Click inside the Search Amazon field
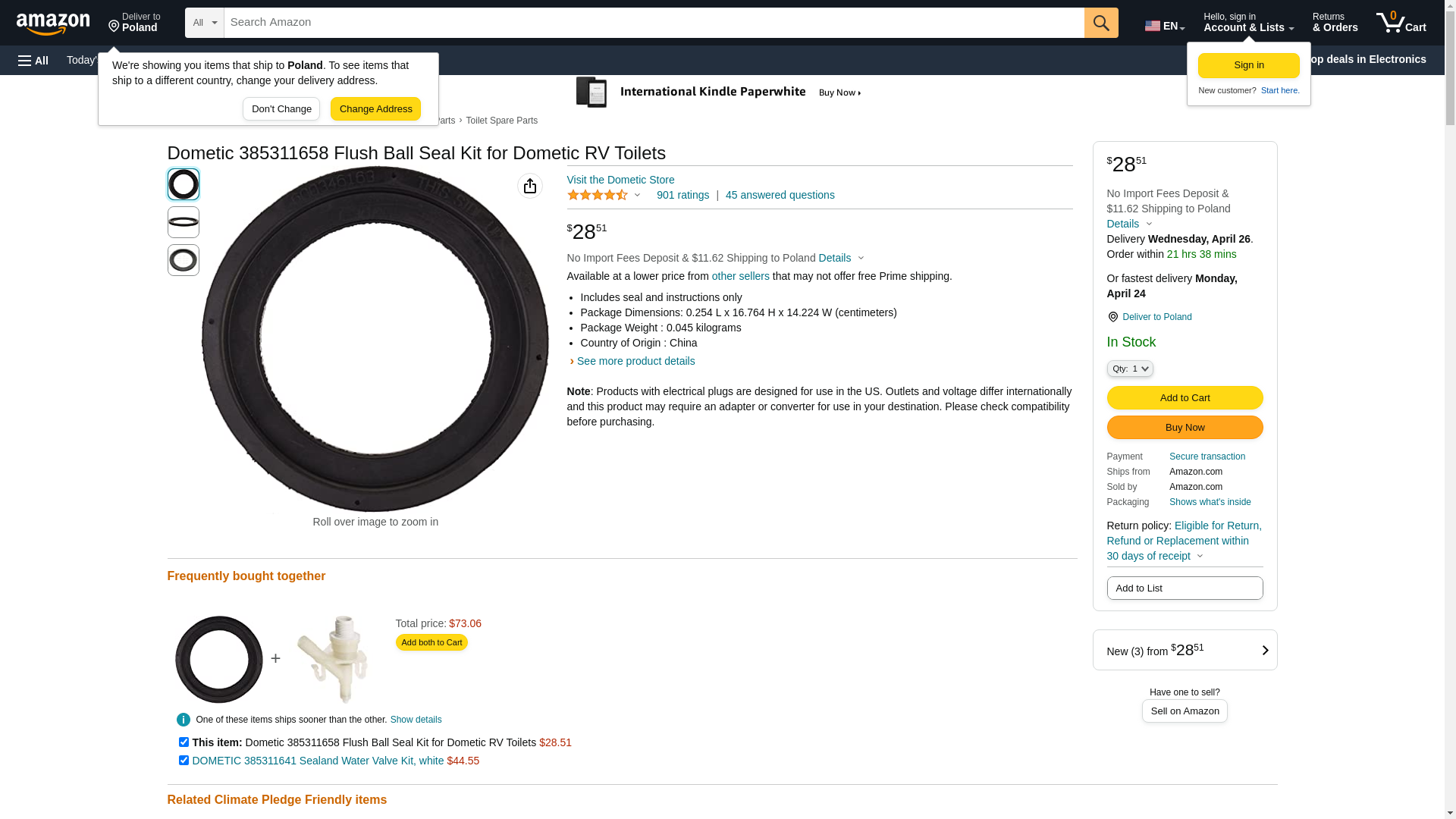 [x=654, y=23]
